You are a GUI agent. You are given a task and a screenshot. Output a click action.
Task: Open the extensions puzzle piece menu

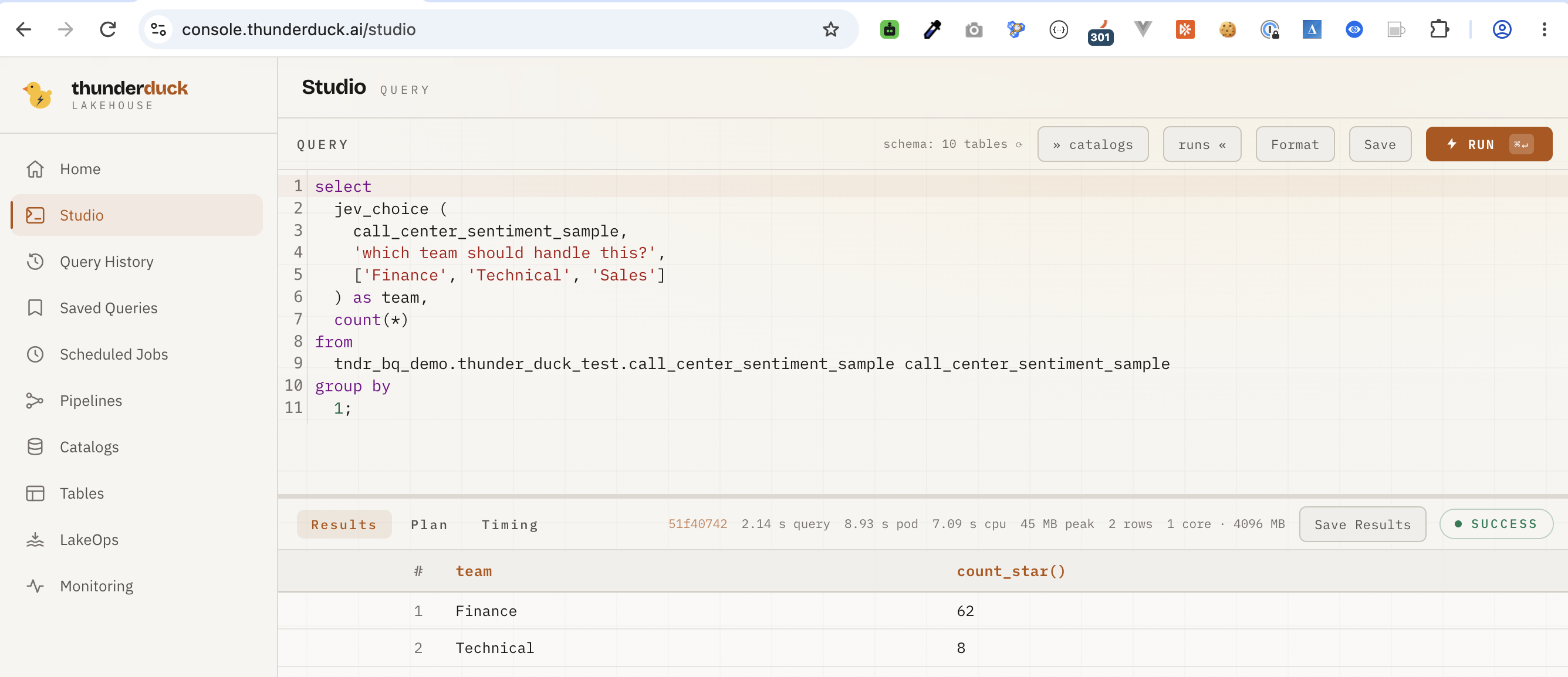(x=1439, y=29)
